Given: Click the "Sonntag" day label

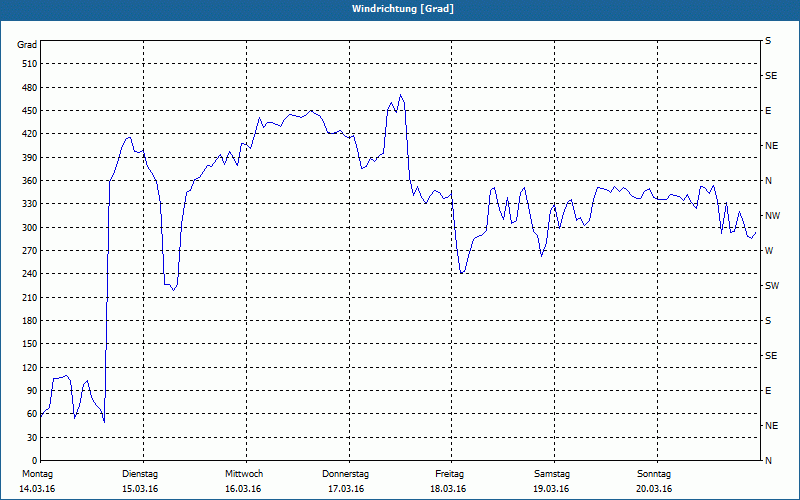Looking at the screenshot, I should coord(654,474).
